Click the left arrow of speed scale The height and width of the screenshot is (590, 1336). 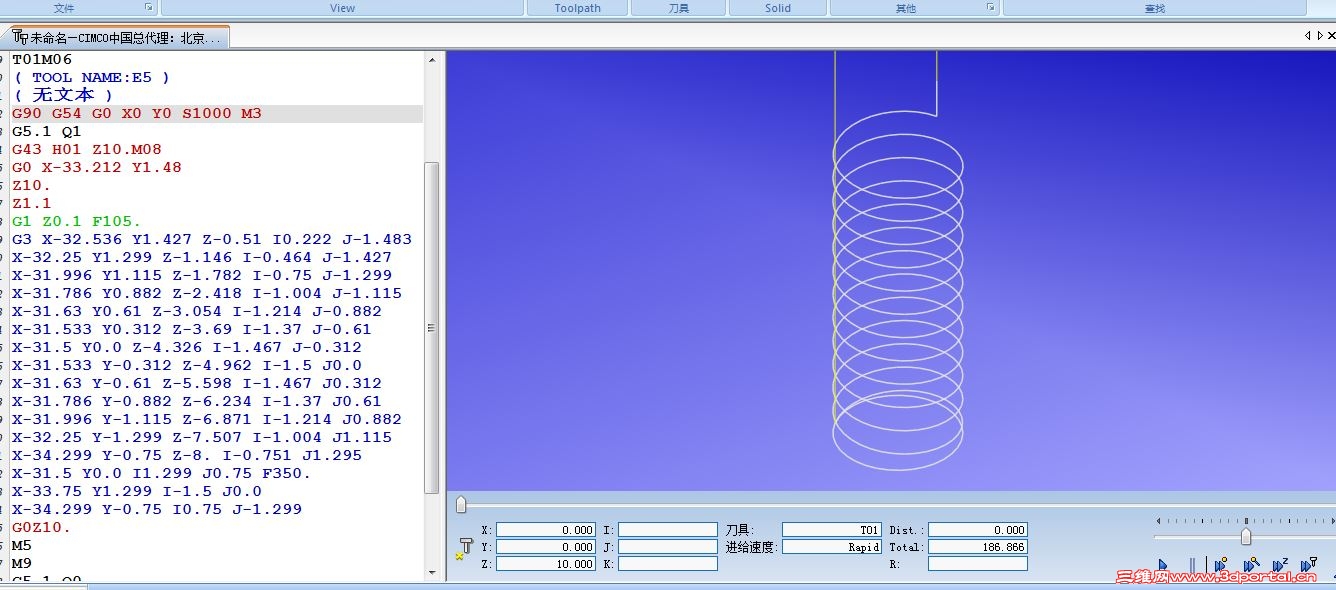[x=1158, y=521]
